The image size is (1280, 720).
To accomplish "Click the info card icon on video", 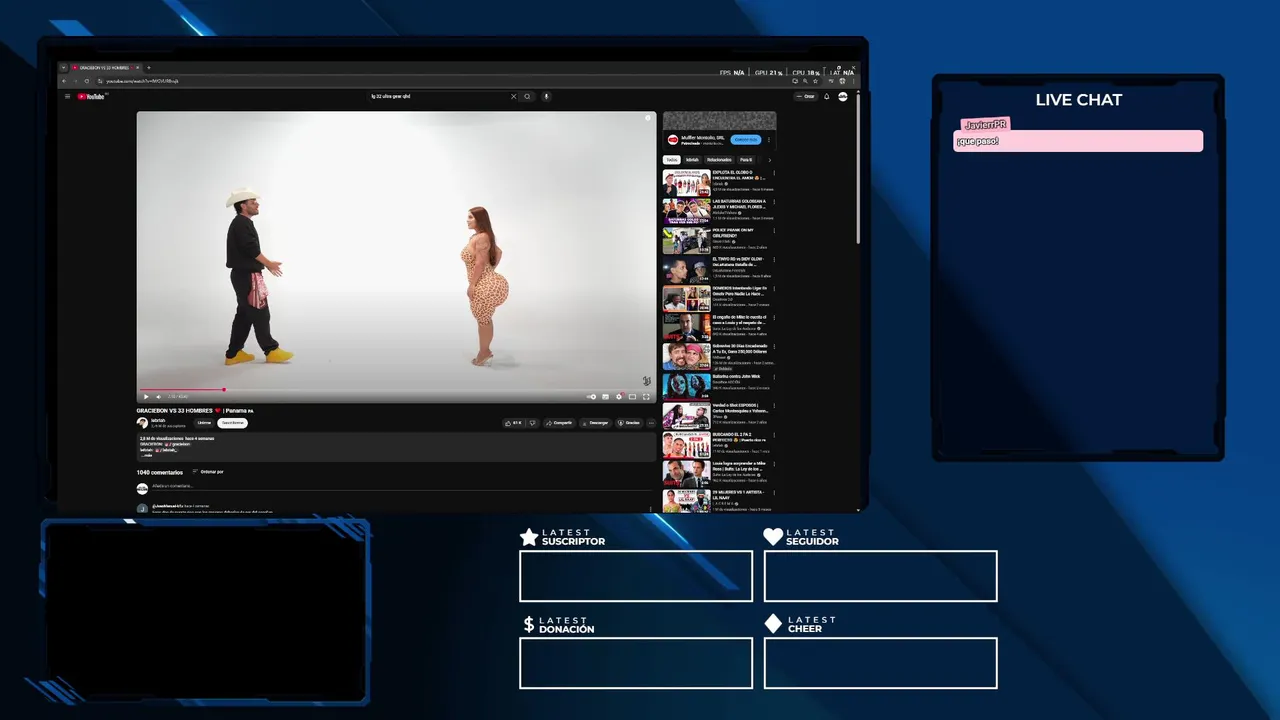I will pyautogui.click(x=647, y=118).
